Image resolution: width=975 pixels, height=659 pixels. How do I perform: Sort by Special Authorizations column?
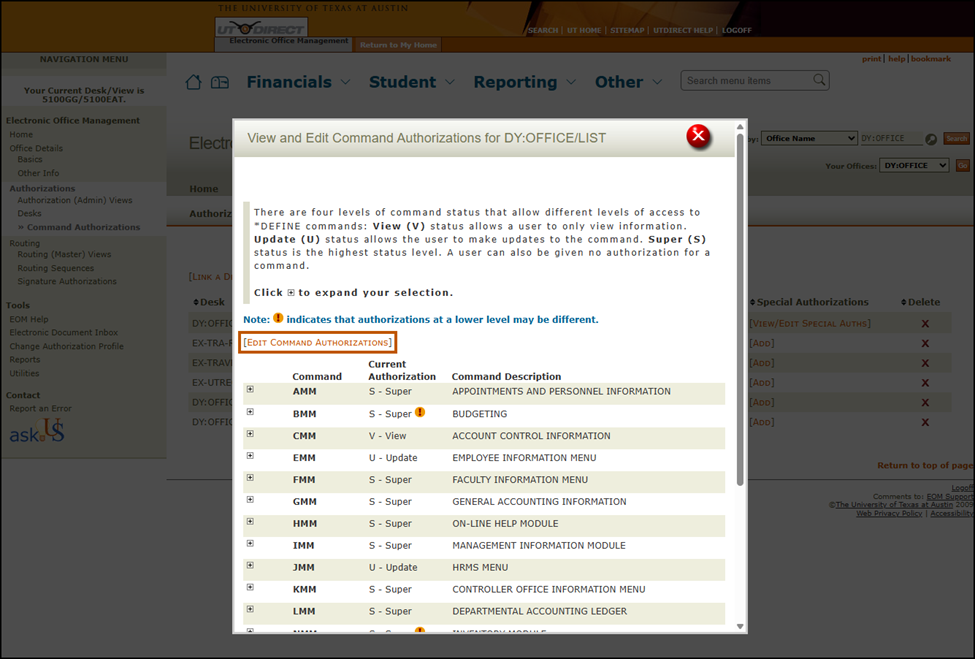[809, 302]
